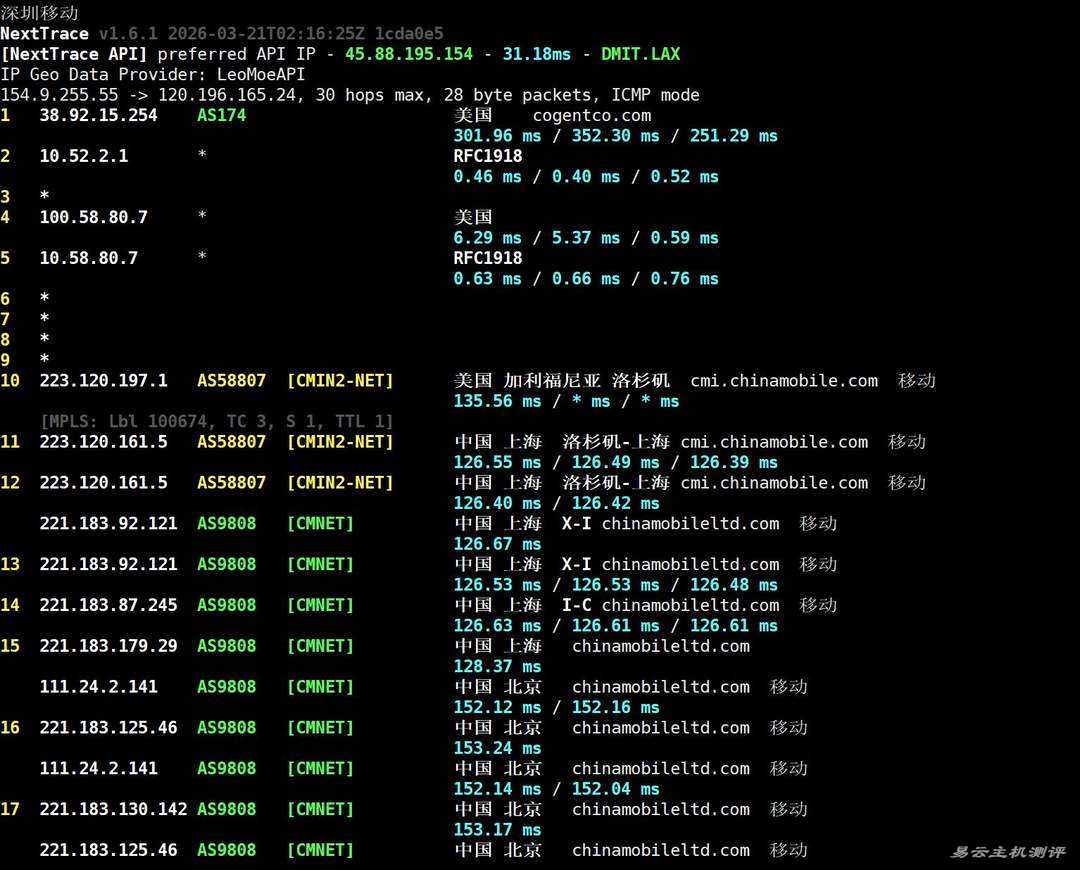The height and width of the screenshot is (870, 1080).
Task: Click the 易云主机测评 watermark
Action: point(1007,852)
